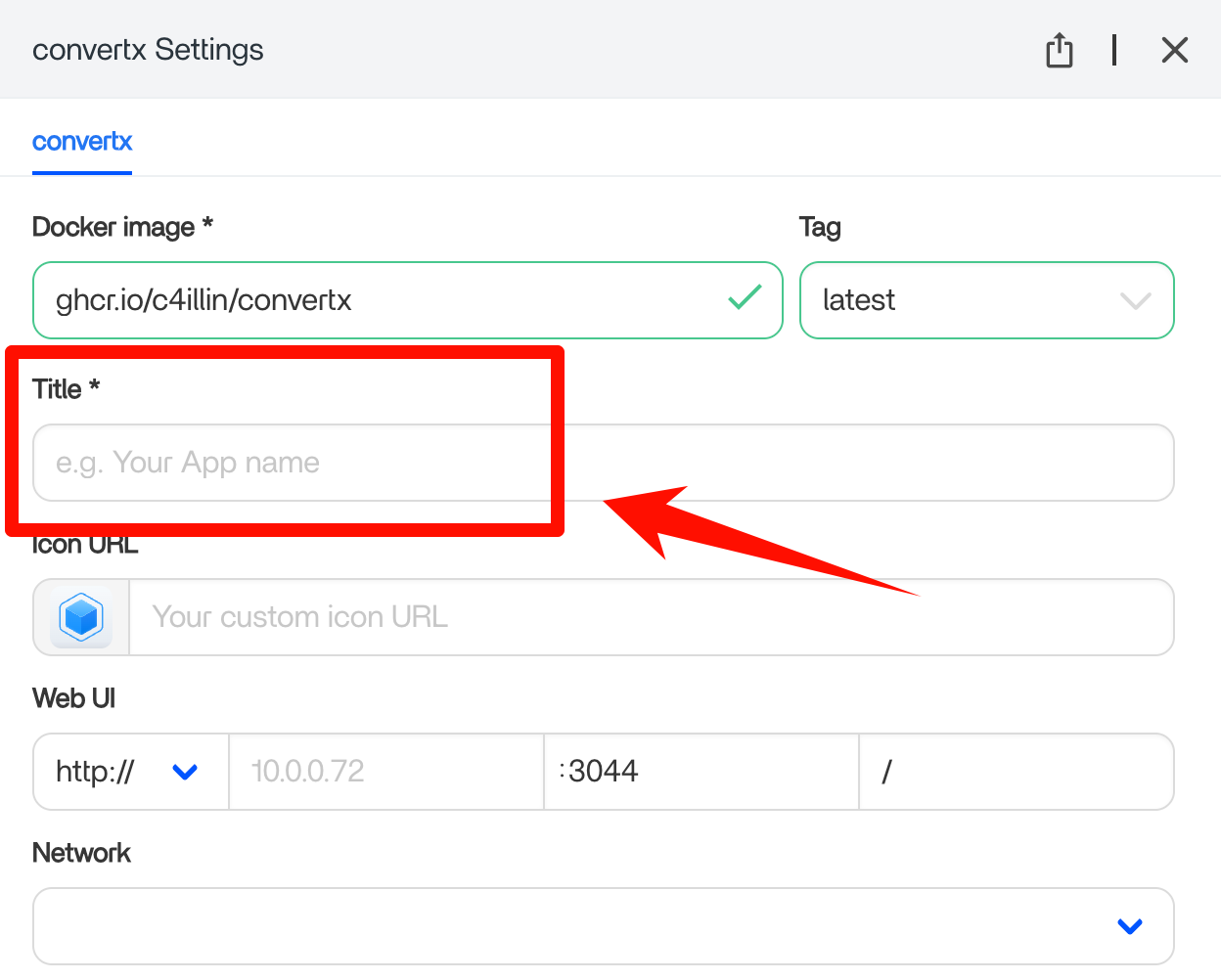The height and width of the screenshot is (980, 1221).
Task: Click the Web UI host address field
Action: click(385, 772)
